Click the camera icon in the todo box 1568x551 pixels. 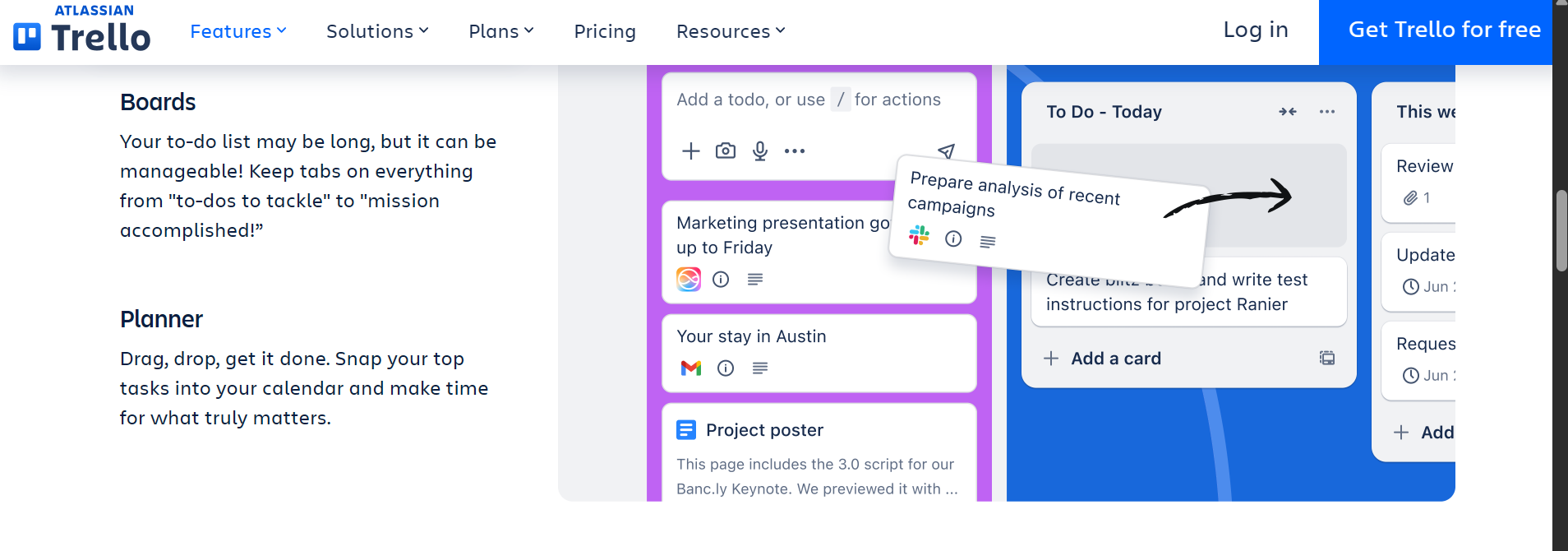pyautogui.click(x=725, y=151)
